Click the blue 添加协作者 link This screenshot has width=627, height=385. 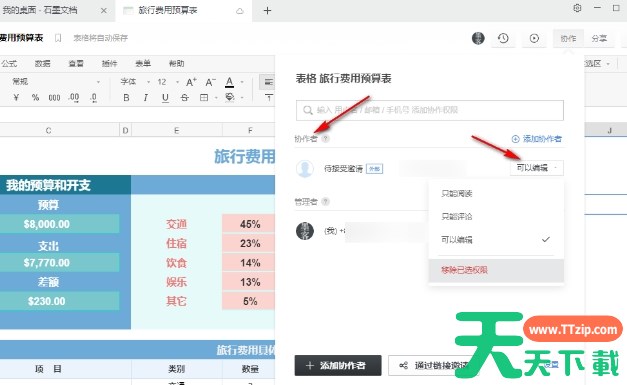[x=537, y=139]
